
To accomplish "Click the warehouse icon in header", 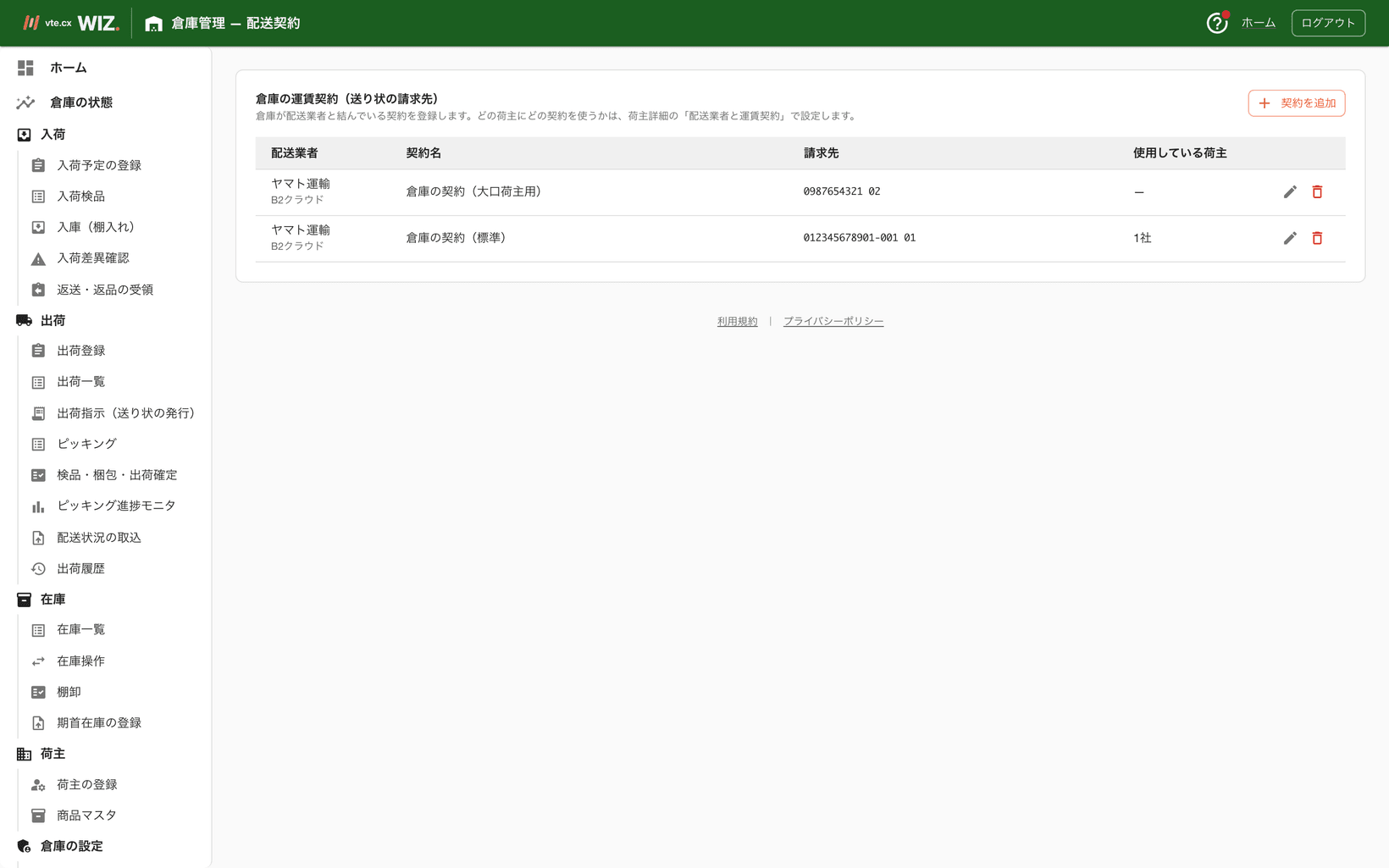I will (x=153, y=24).
